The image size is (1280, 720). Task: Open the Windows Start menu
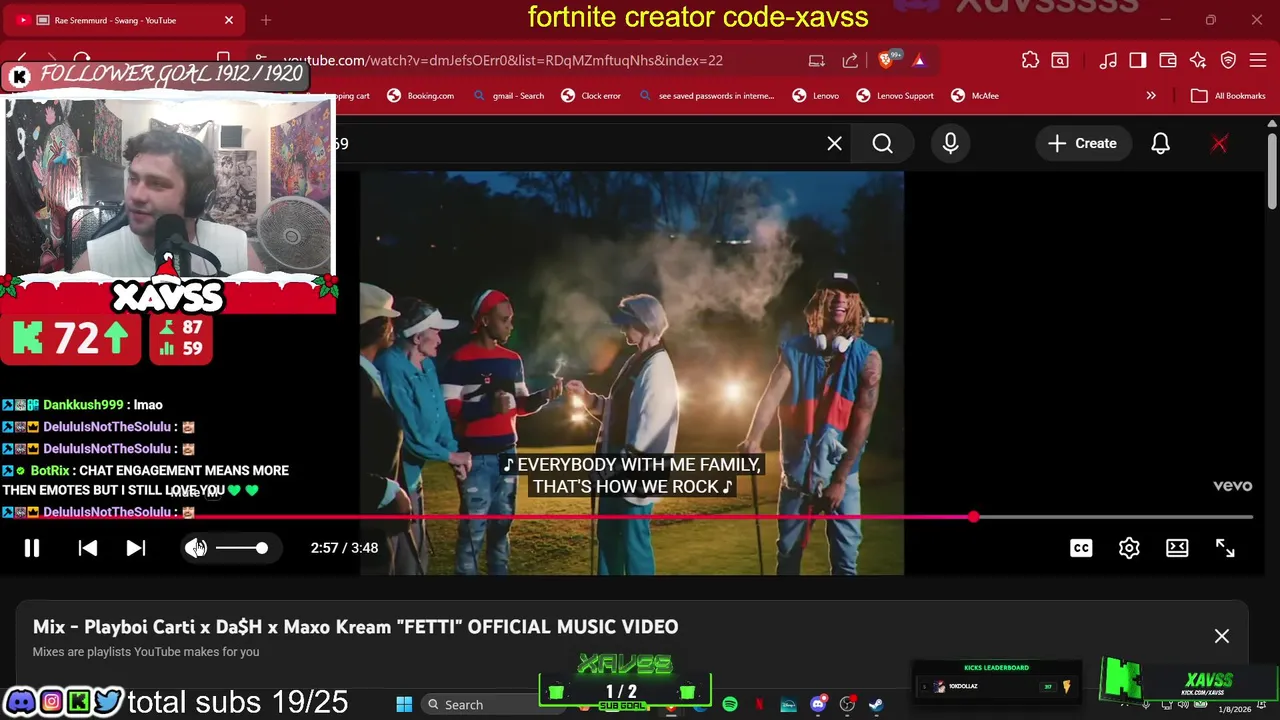tap(404, 705)
